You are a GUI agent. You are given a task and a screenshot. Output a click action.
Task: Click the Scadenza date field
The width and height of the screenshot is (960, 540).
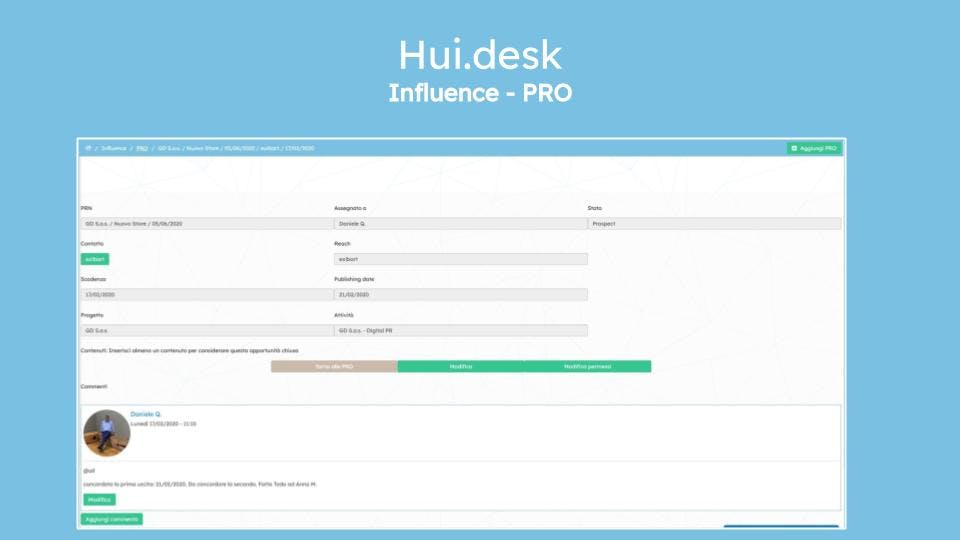click(x=207, y=295)
